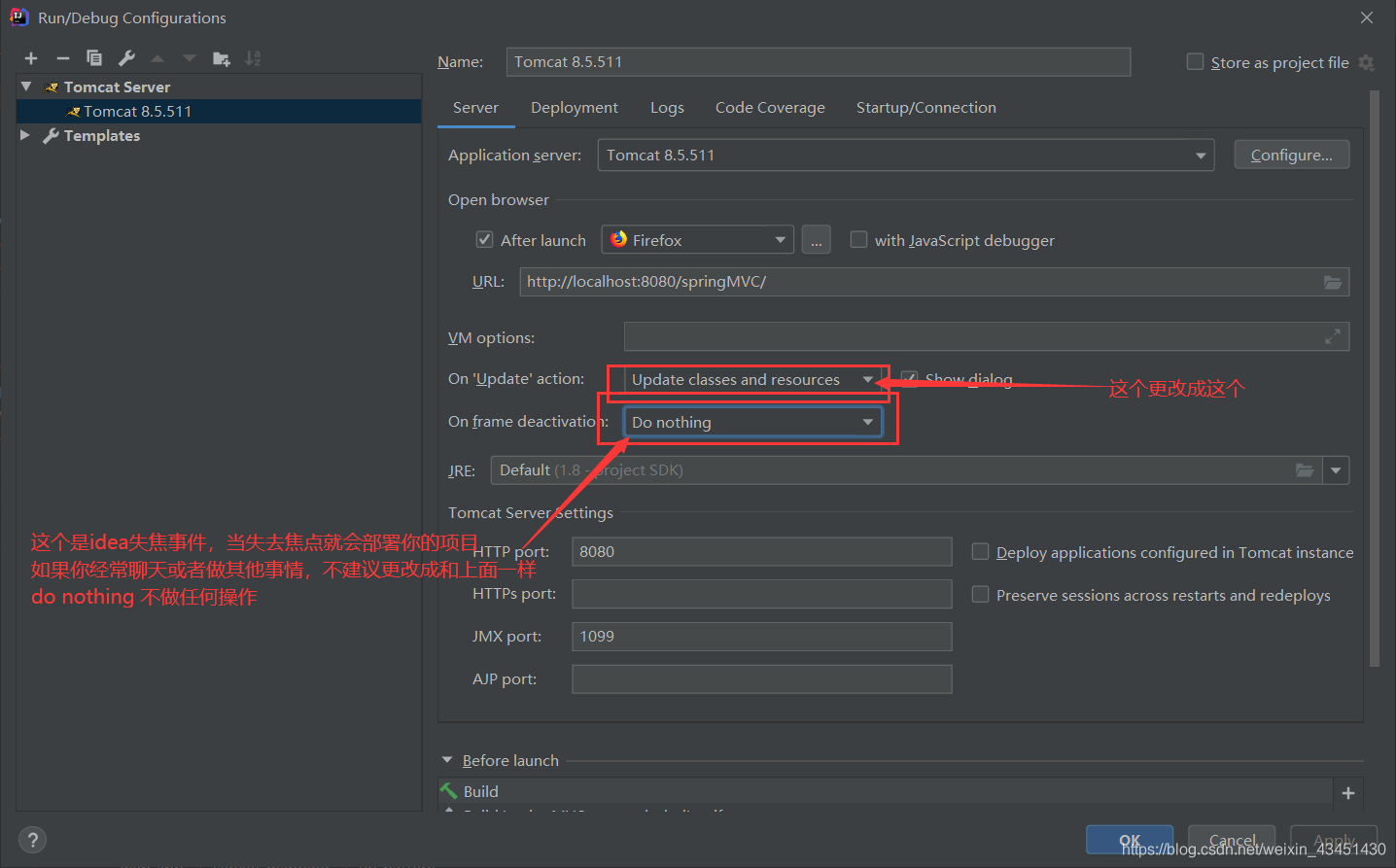Click OK button
Screen dimensions: 1396x868
click(1130, 841)
